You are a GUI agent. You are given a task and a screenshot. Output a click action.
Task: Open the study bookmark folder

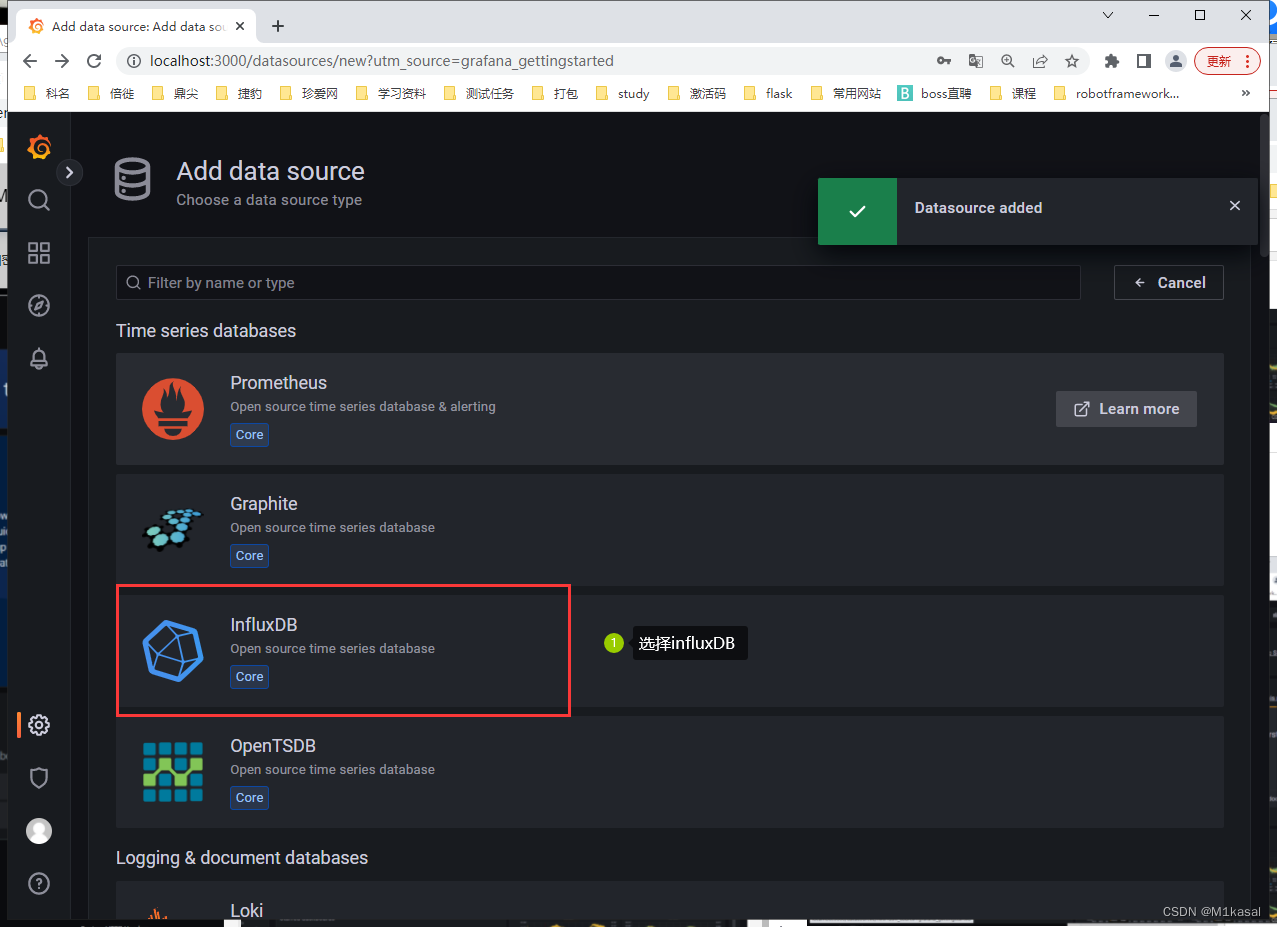tap(622, 93)
